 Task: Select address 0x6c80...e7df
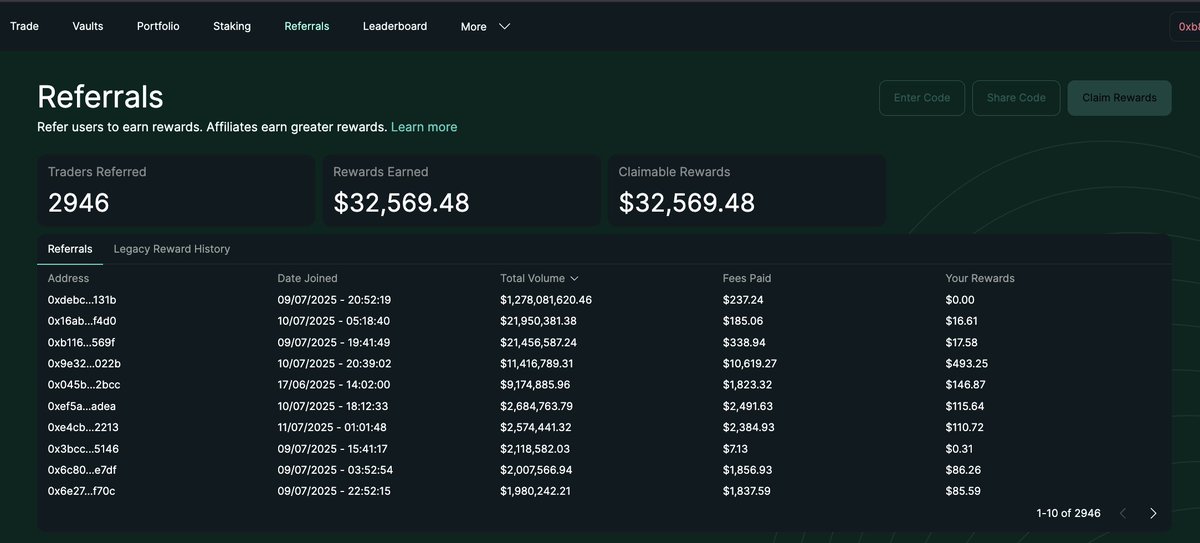(x=83, y=470)
